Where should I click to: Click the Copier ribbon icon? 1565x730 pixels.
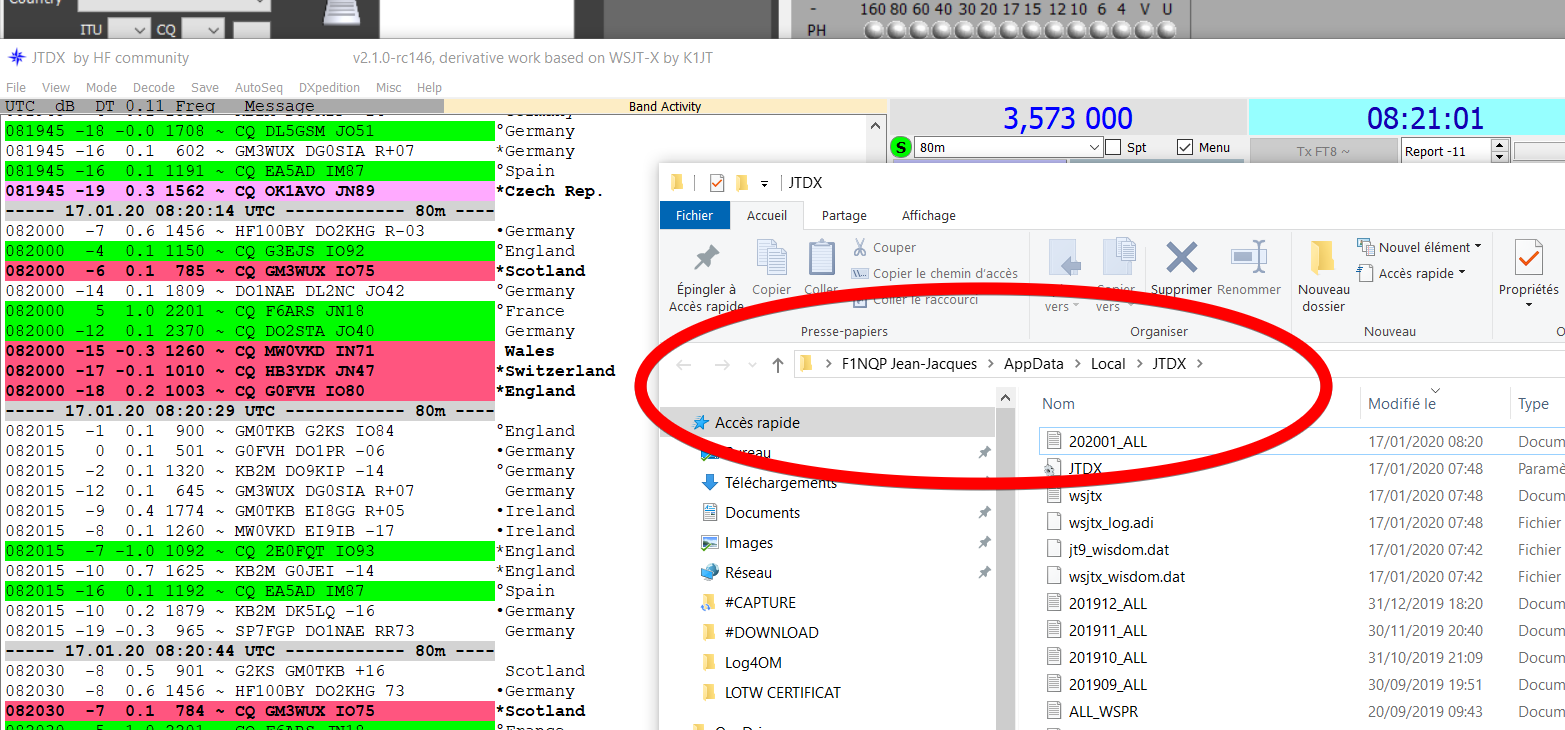[771, 258]
